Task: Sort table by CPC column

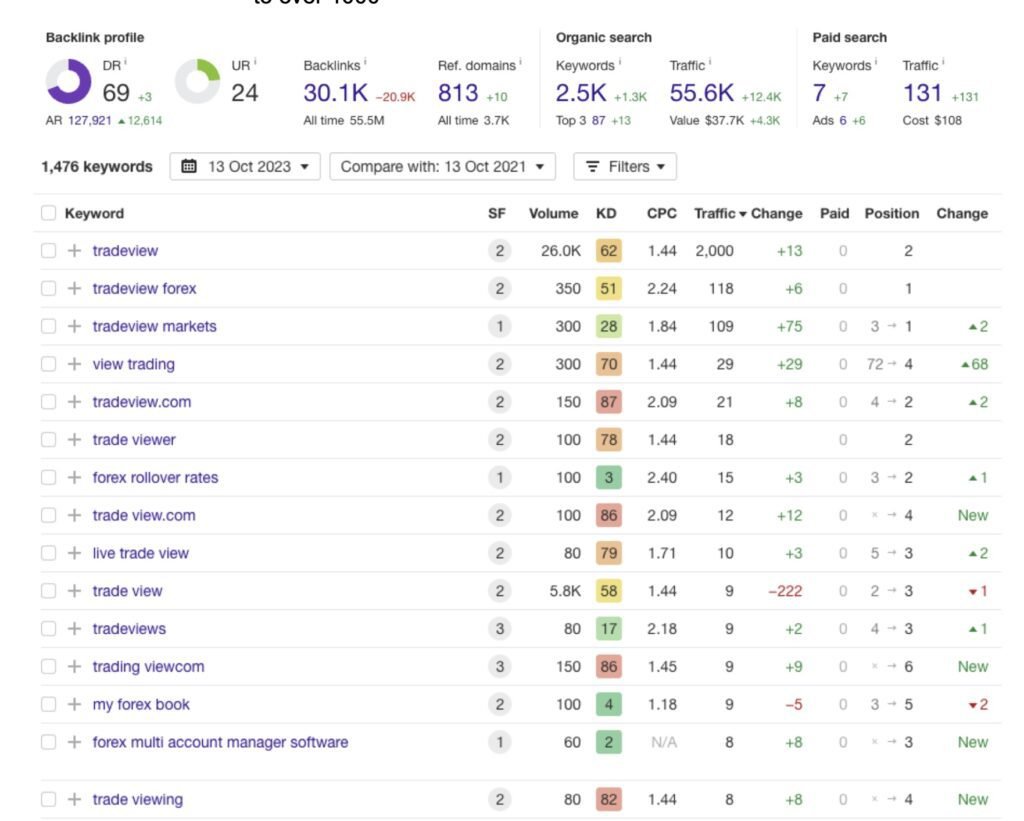Action: (662, 214)
